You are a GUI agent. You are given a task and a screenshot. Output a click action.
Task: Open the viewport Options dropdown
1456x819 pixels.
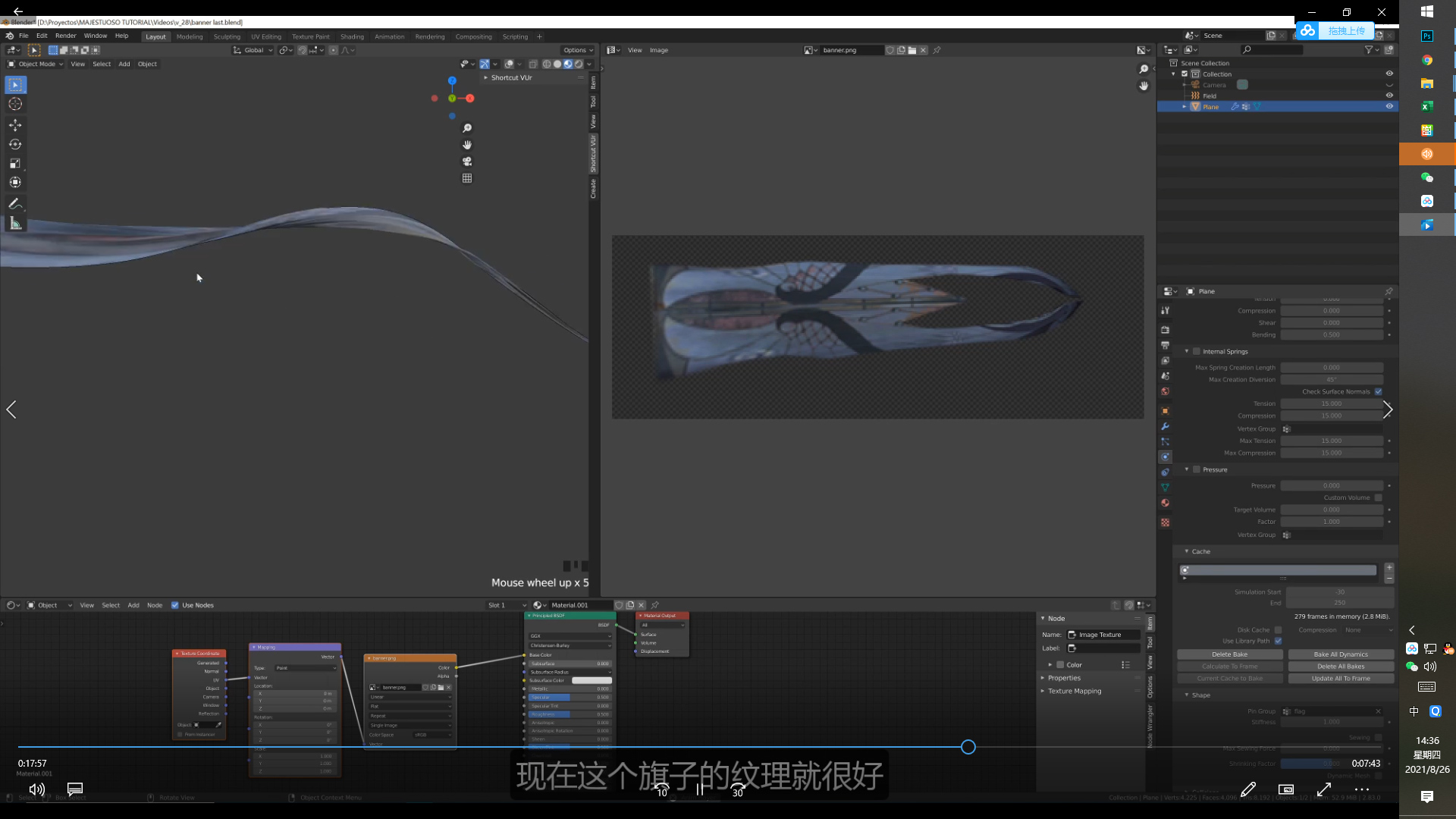pos(578,50)
